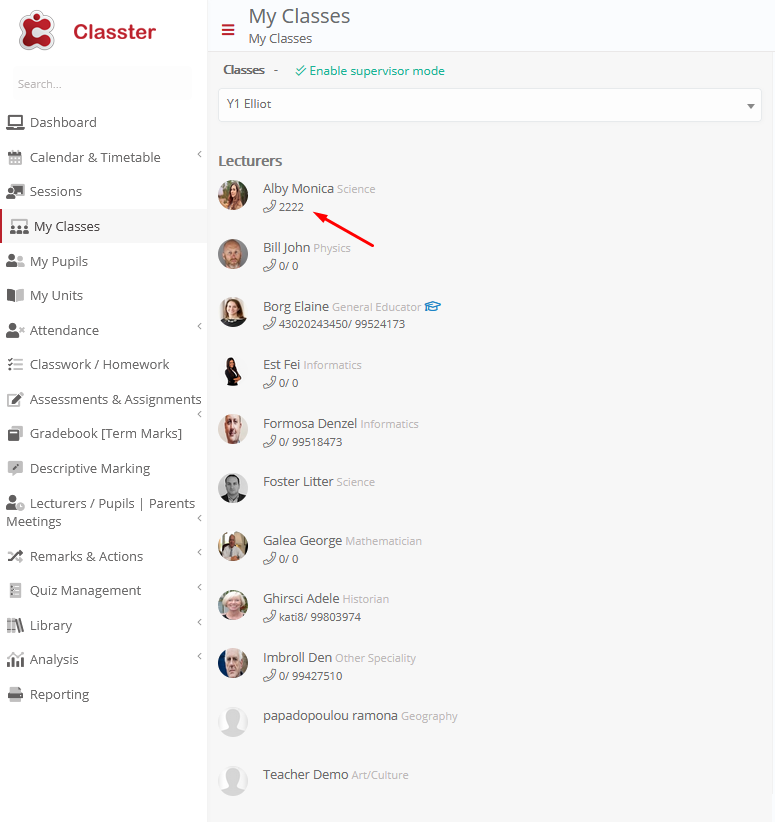Click the 'My Classes' breadcrumb subtitle

tap(280, 39)
